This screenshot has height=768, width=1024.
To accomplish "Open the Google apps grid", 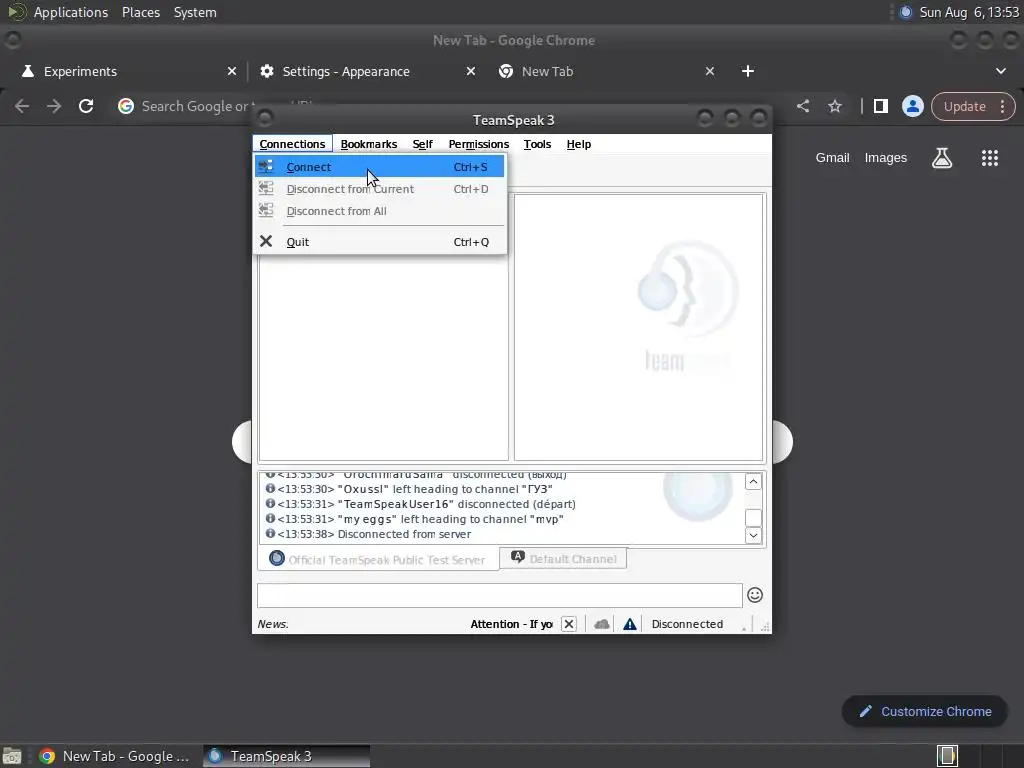I will pos(989,158).
